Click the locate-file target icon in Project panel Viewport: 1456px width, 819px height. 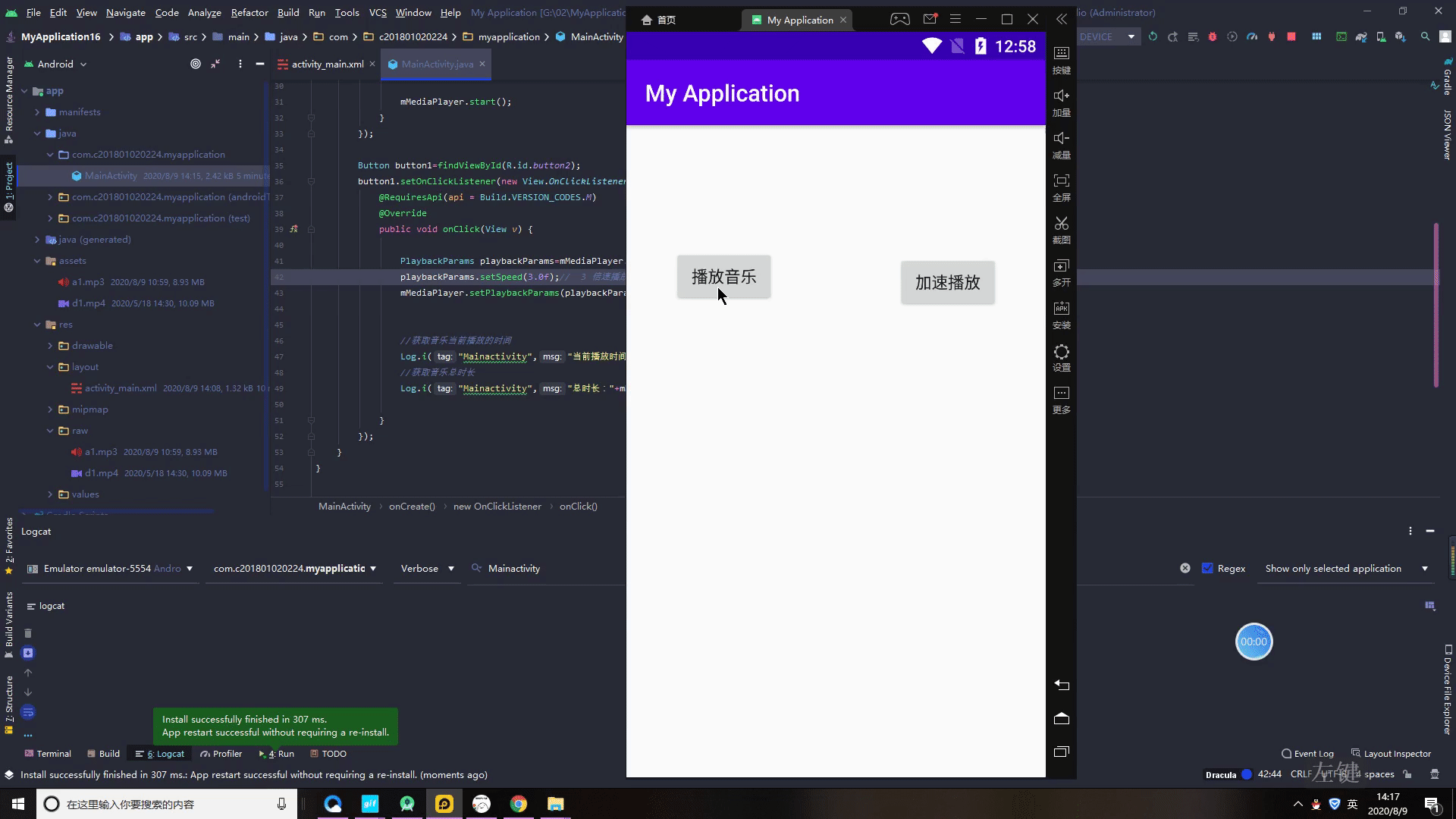point(196,64)
